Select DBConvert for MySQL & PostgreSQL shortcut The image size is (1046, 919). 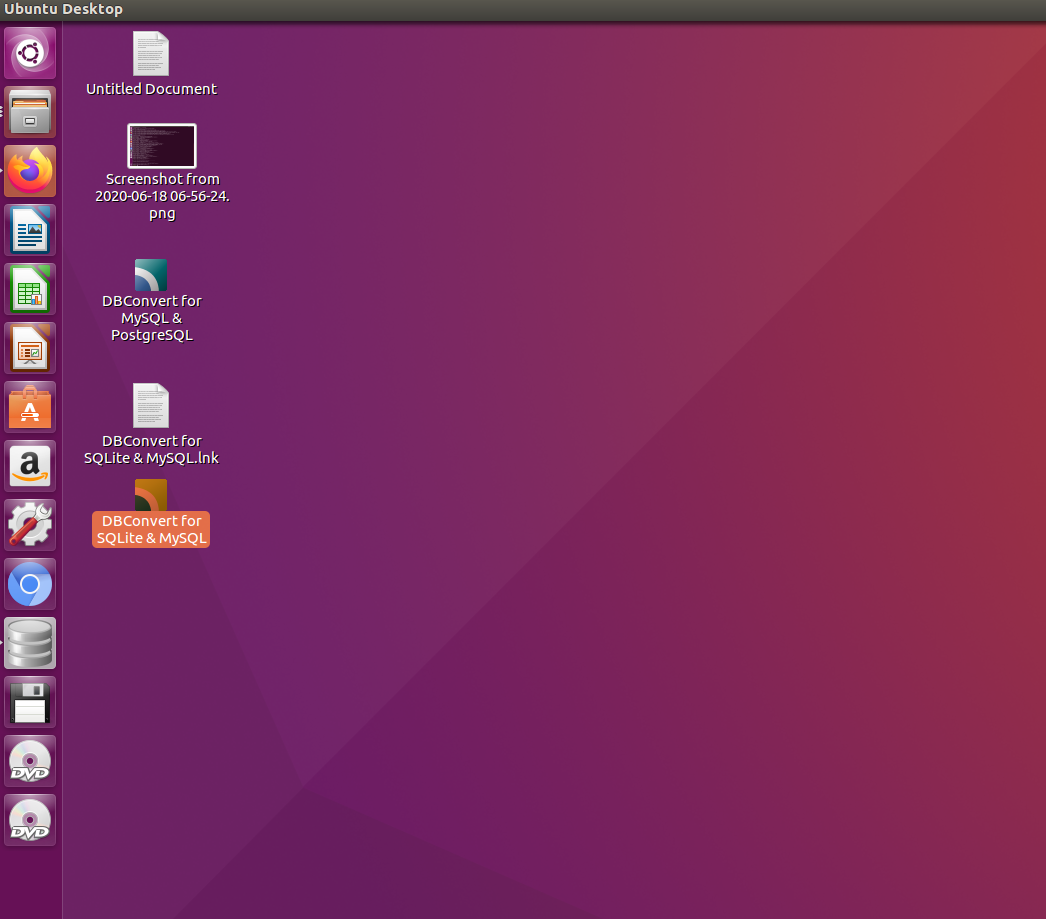151,301
